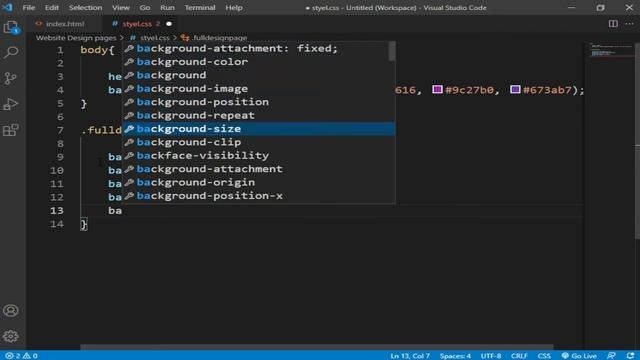The height and width of the screenshot is (360, 640).
Task: Open the notifications bell in status bar
Action: click(x=630, y=356)
